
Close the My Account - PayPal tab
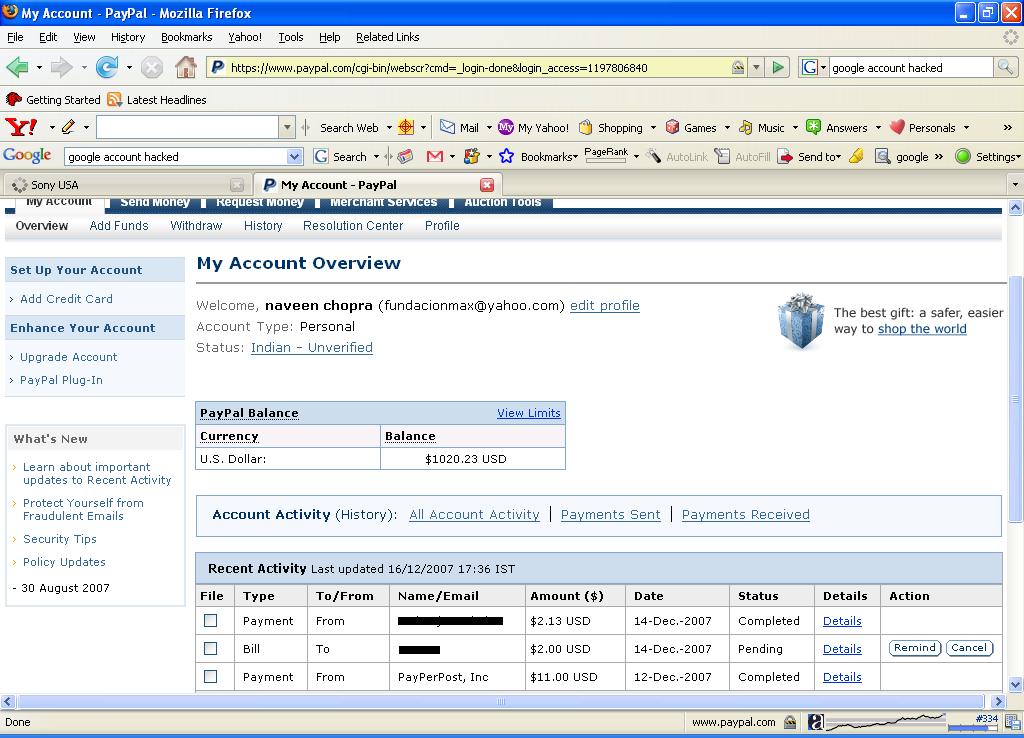pyautogui.click(x=487, y=185)
